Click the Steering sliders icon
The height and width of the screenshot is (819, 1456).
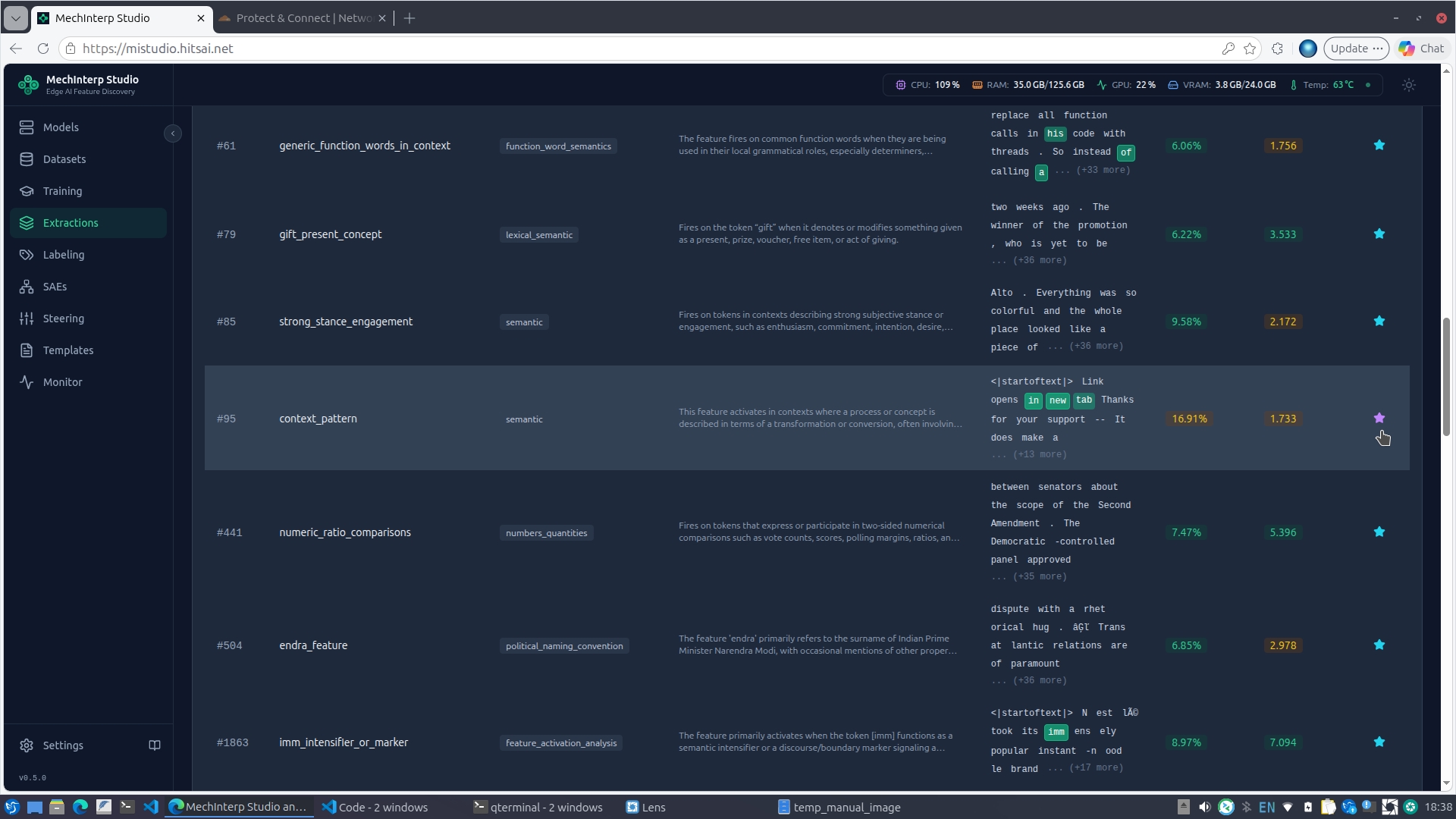click(27, 318)
